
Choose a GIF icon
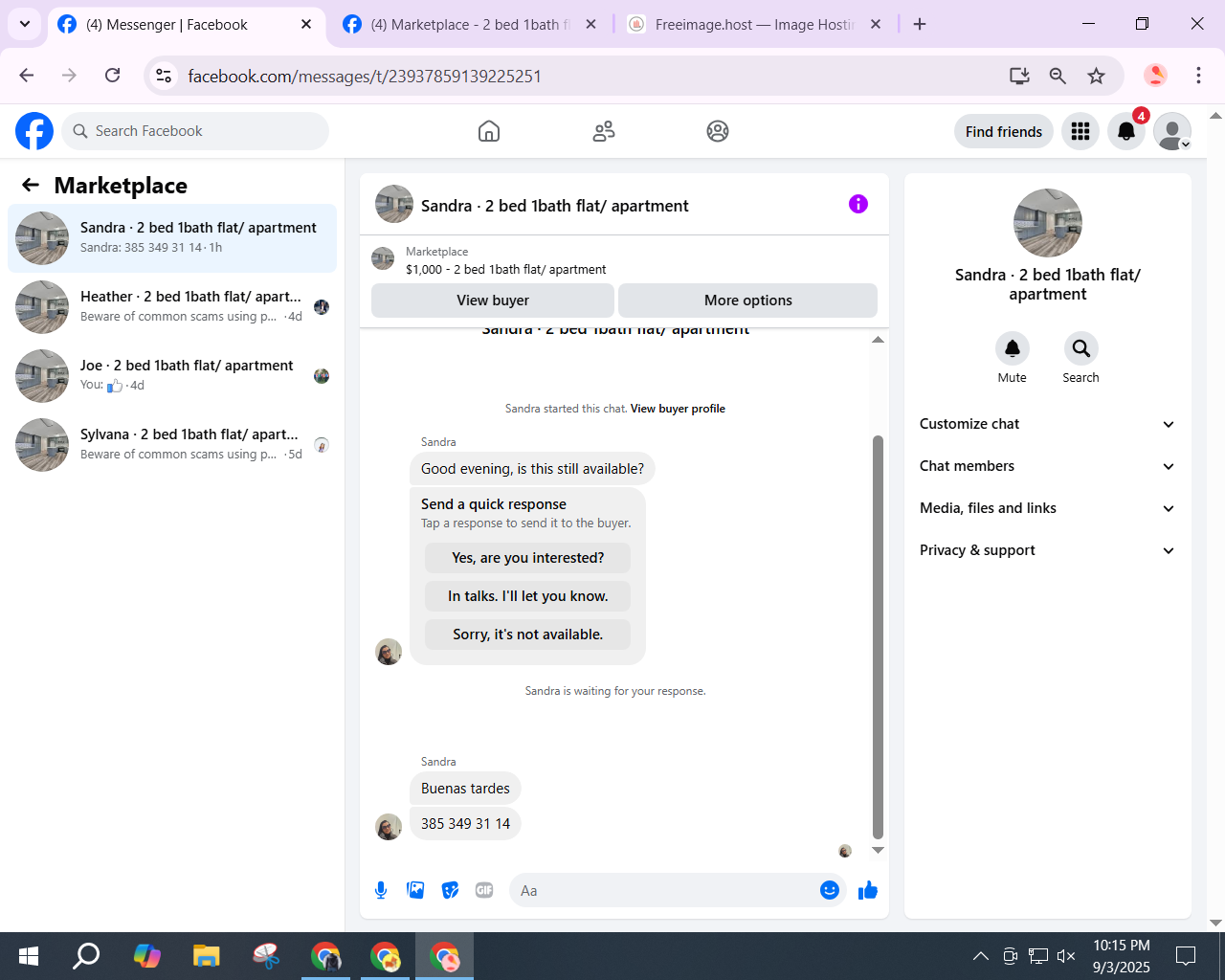484,891
